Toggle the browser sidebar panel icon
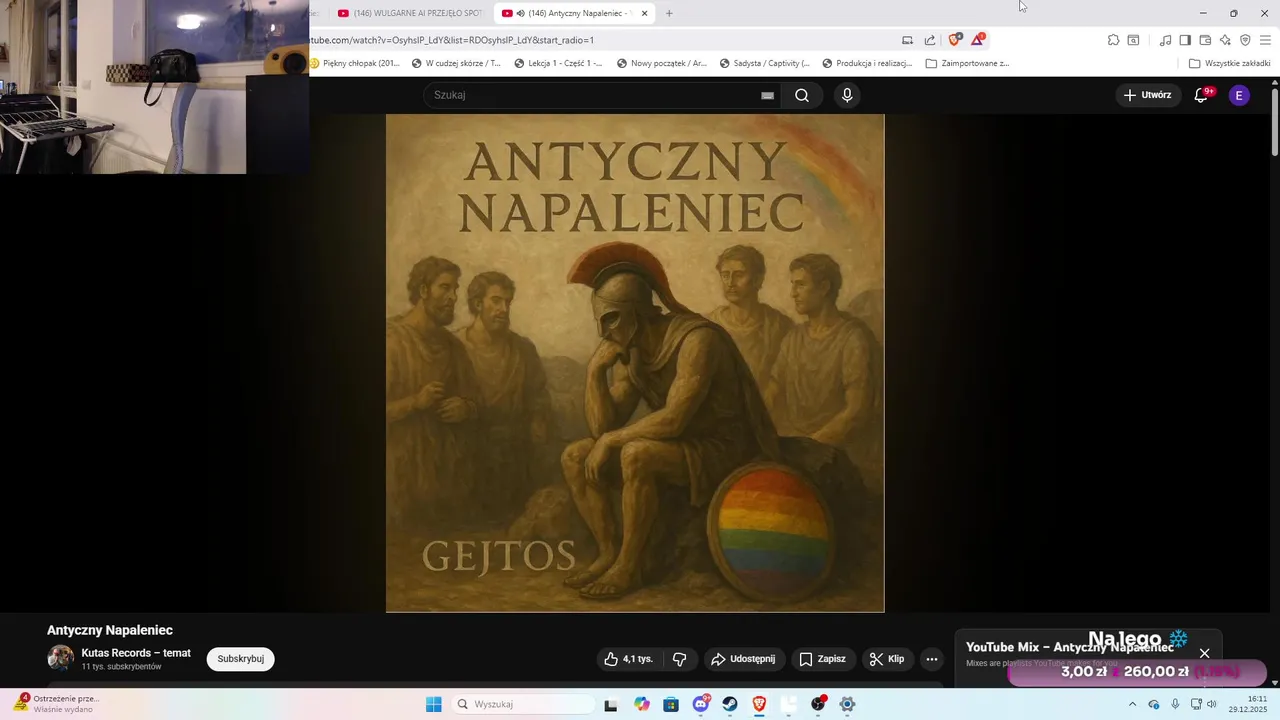 click(x=1185, y=40)
